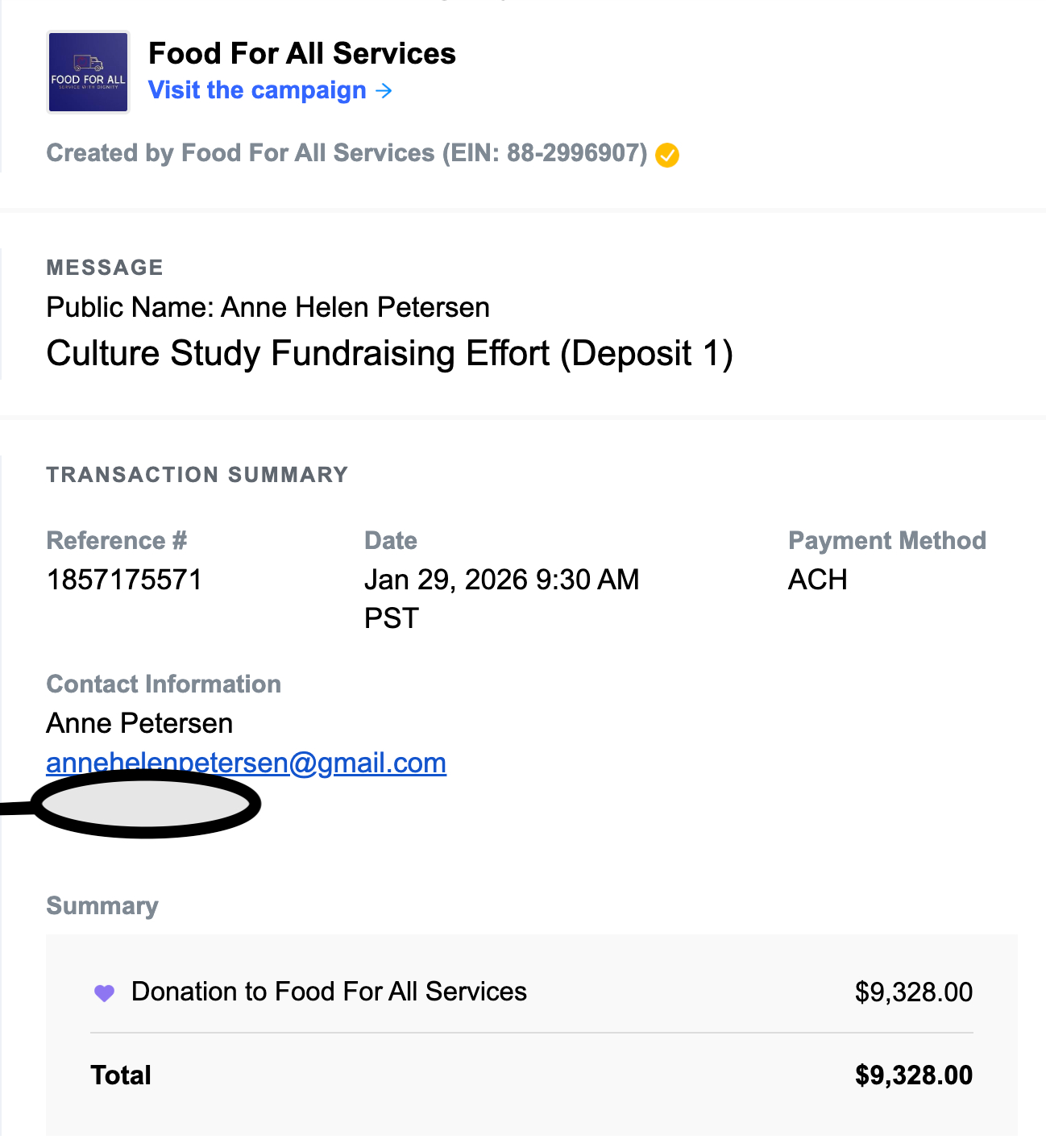Click the Culture Study Fundraising Effort message

pyautogui.click(x=389, y=353)
